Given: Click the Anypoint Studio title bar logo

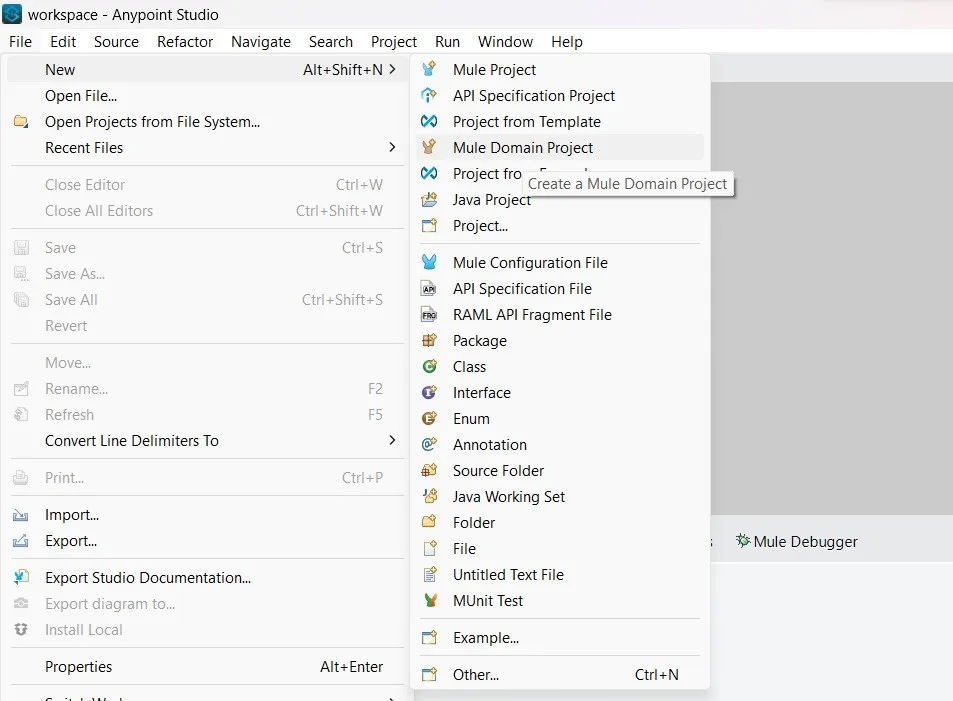Looking at the screenshot, I should point(12,14).
